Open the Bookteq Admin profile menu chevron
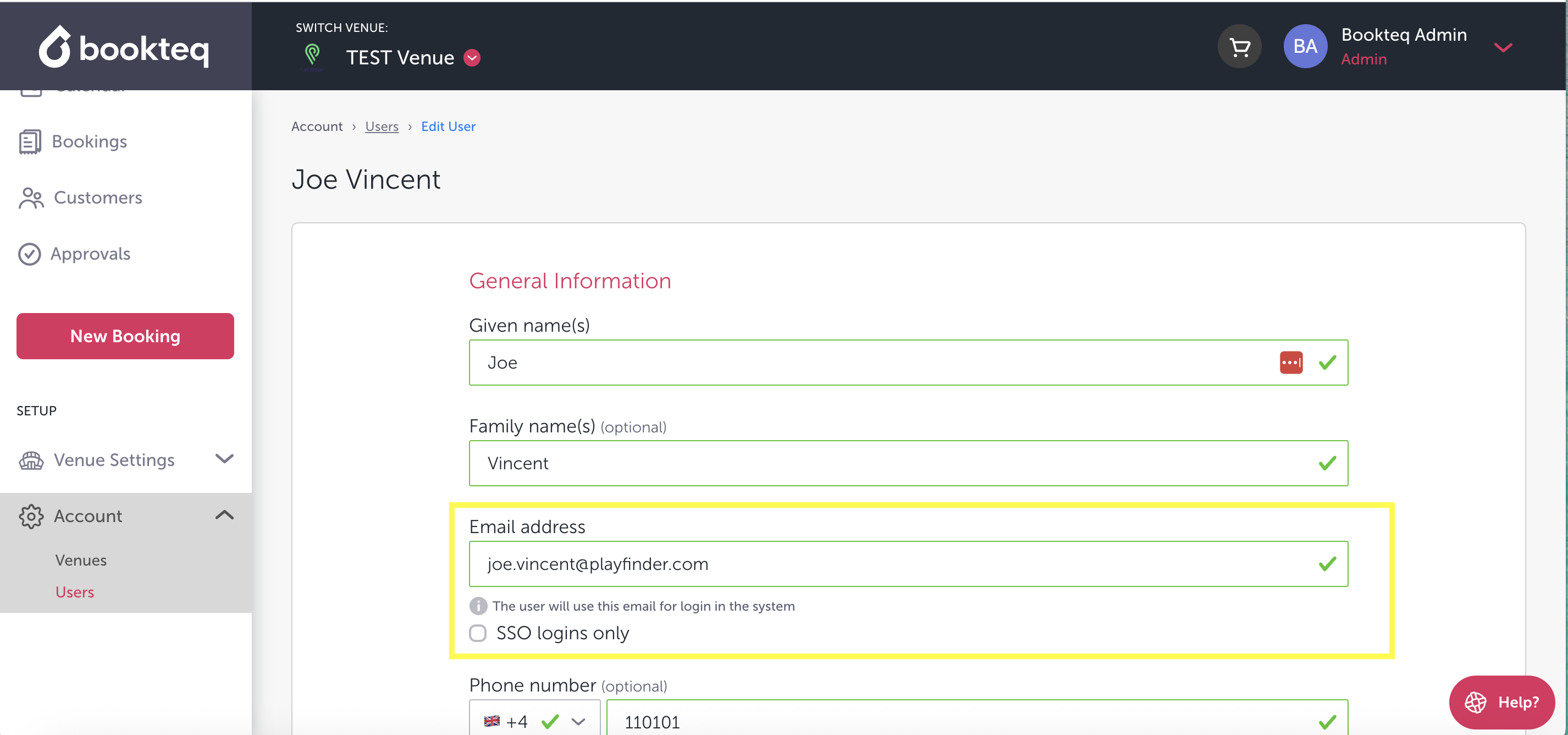 point(1503,47)
